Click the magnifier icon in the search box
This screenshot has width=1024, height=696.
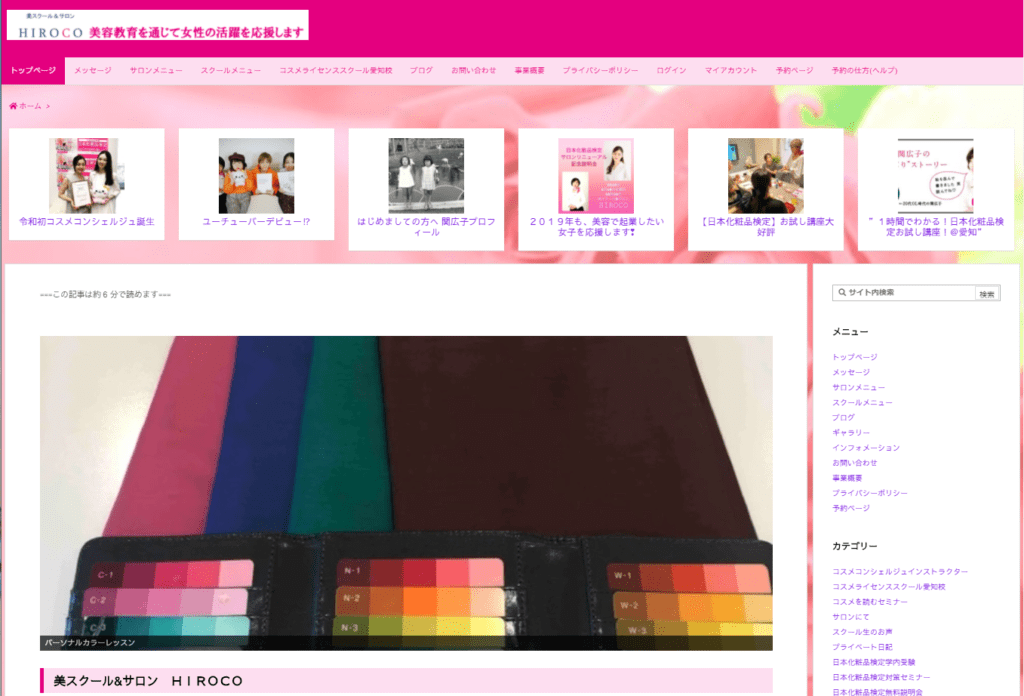point(841,293)
